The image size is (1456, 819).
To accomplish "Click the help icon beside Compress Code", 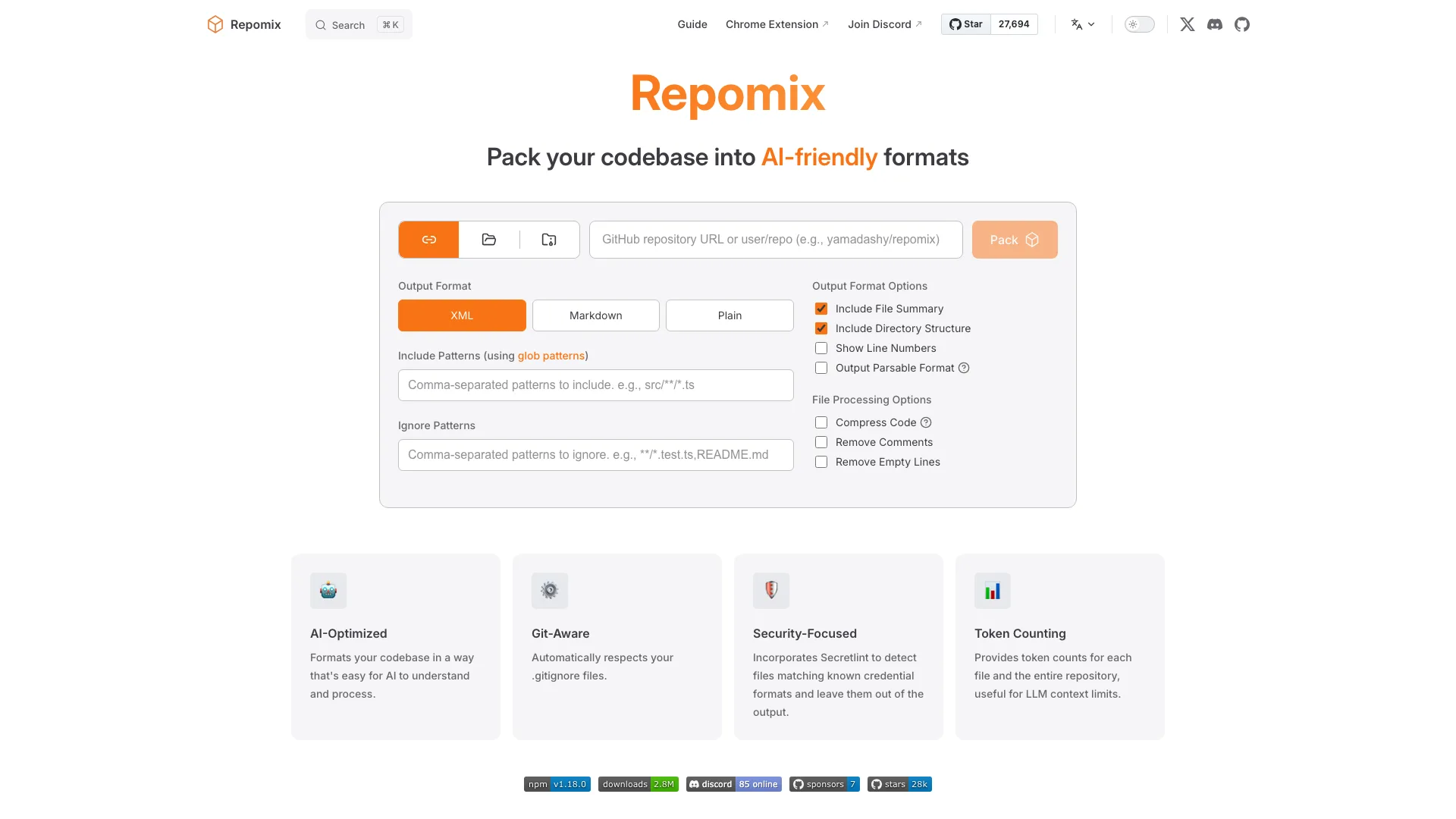I will (x=926, y=422).
